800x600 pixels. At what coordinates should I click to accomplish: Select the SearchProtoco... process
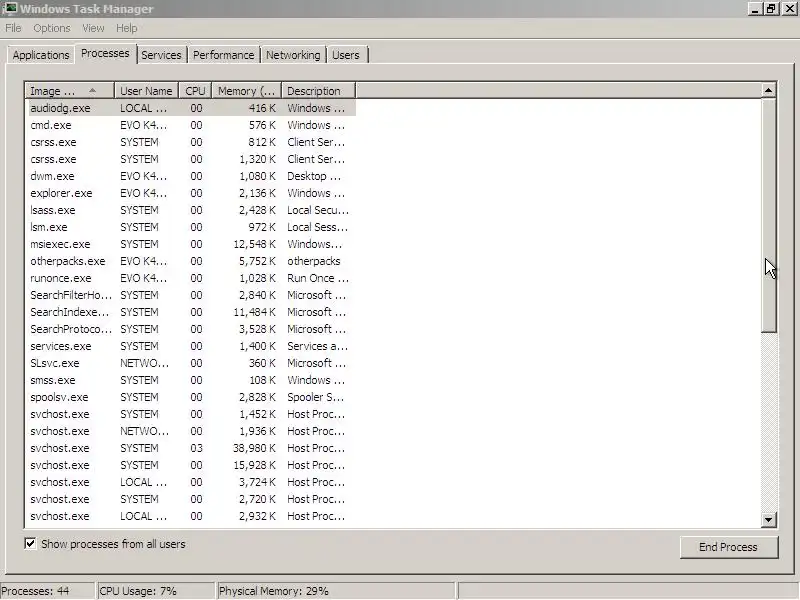(190, 329)
